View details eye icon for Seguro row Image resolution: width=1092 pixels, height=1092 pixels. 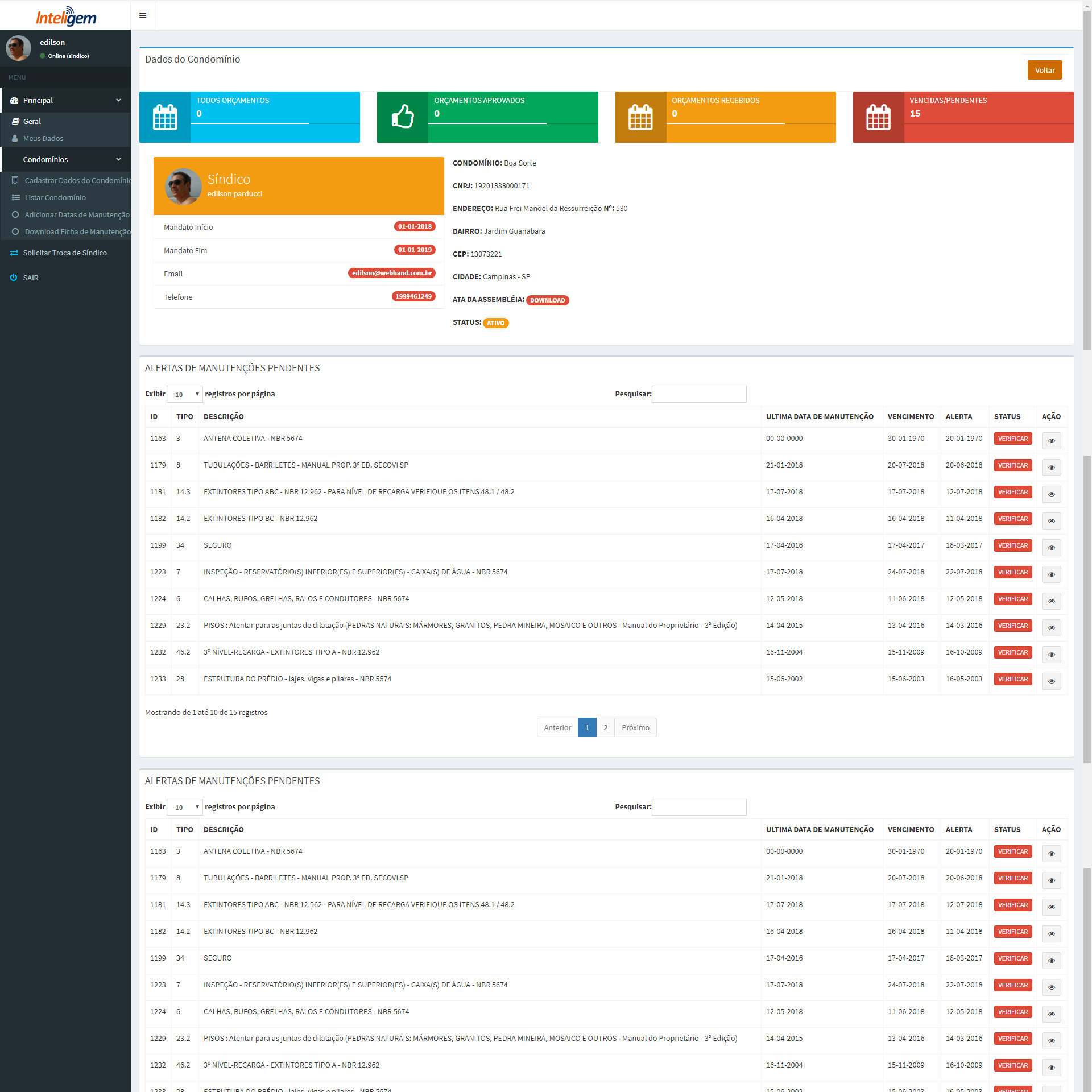[x=1051, y=548]
